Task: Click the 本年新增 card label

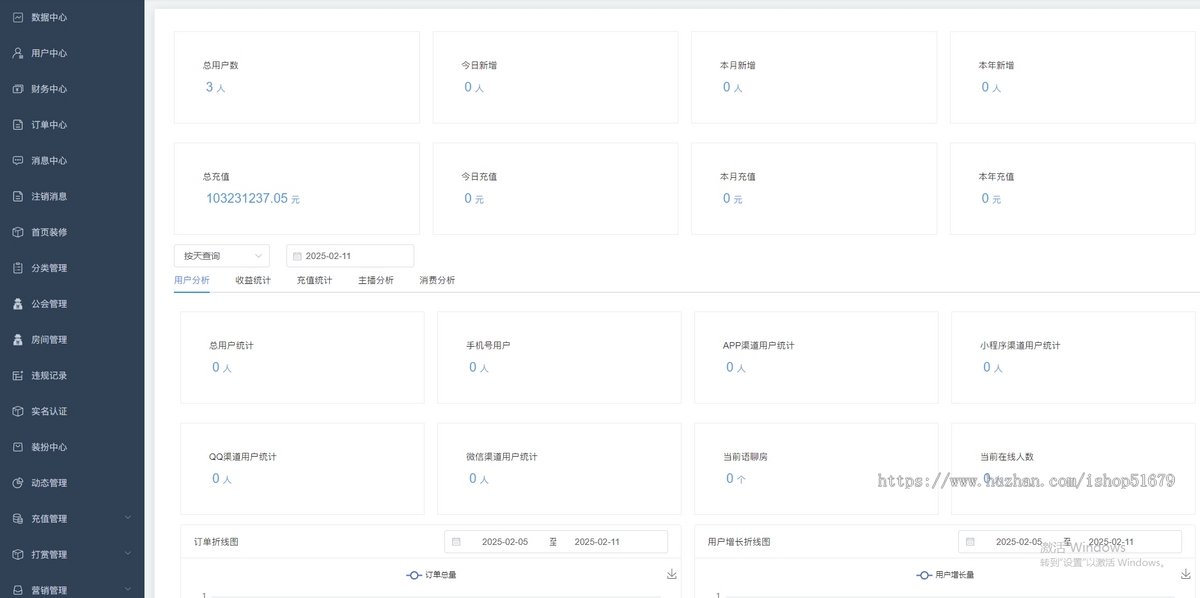Action: click(x=996, y=65)
